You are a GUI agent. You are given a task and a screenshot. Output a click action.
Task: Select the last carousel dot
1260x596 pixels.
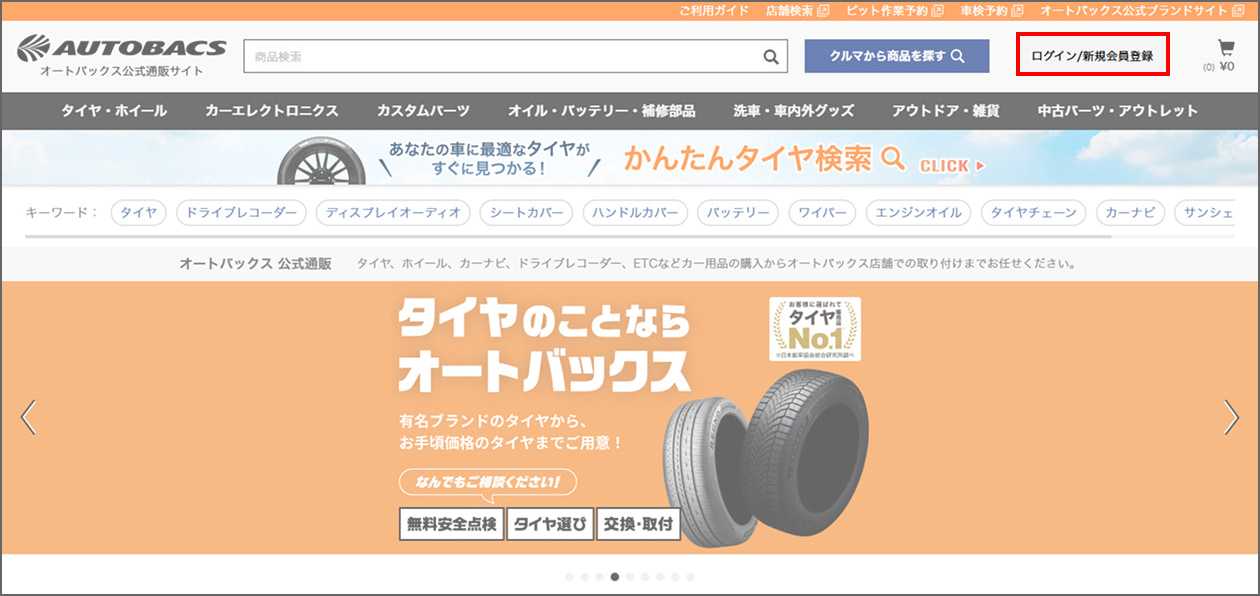[690, 577]
